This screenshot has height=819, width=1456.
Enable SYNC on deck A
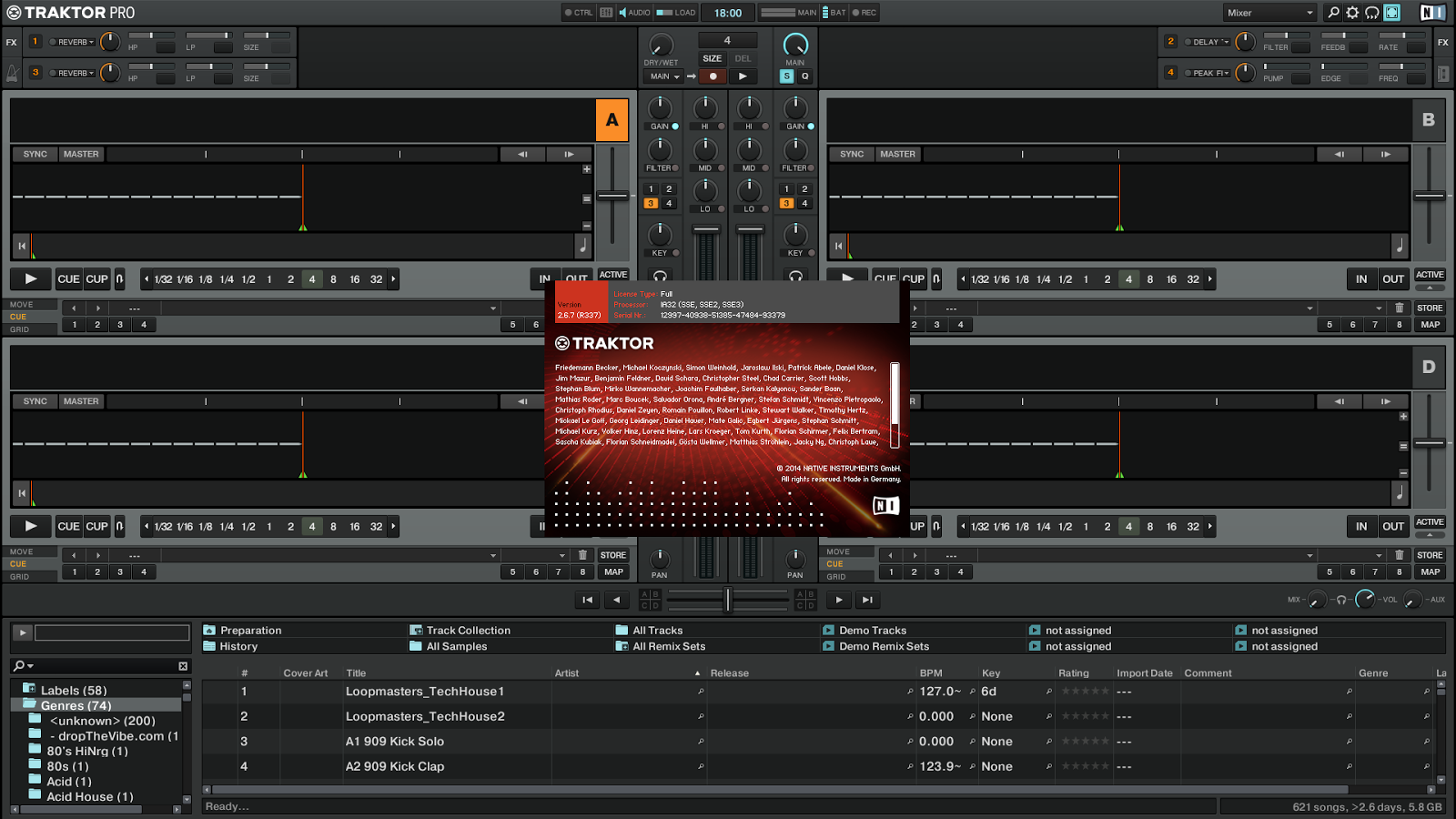click(34, 154)
